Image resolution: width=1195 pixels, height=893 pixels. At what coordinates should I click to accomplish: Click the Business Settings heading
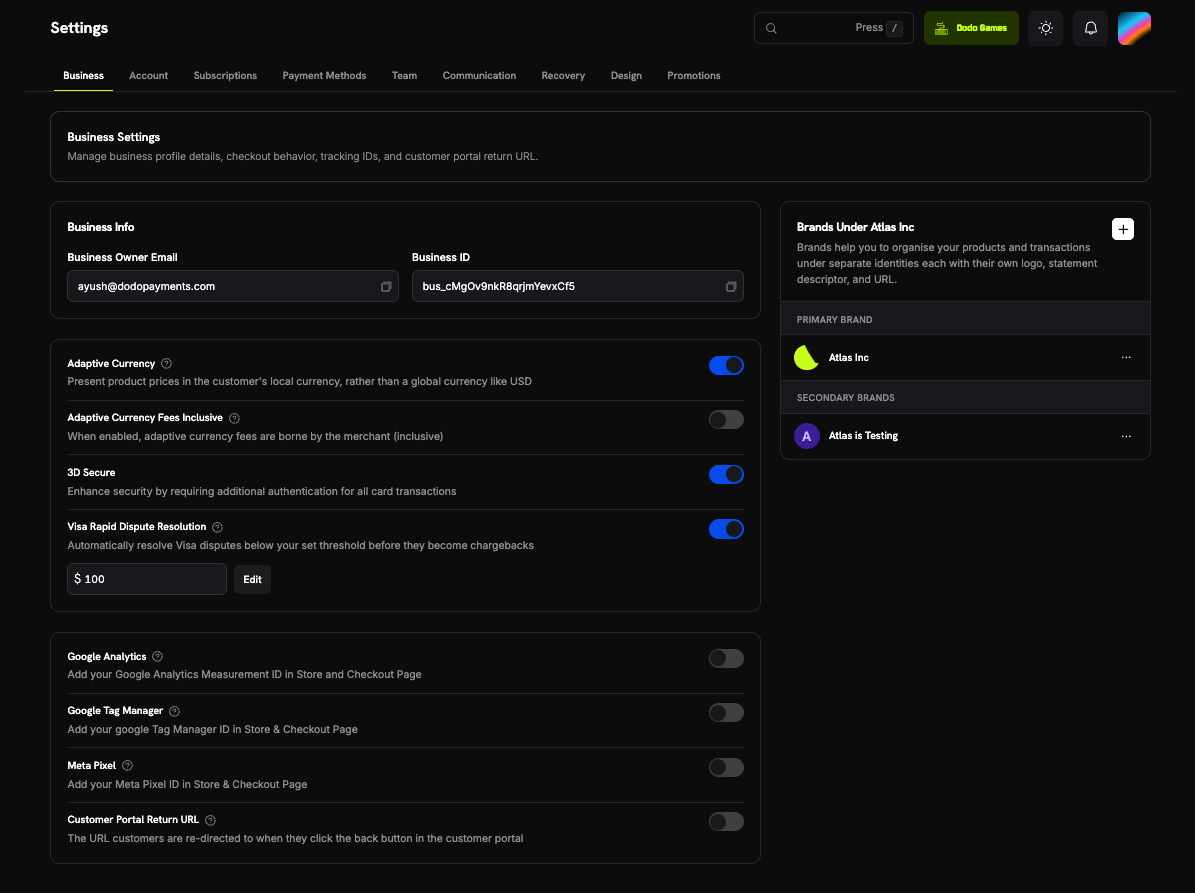(x=114, y=137)
